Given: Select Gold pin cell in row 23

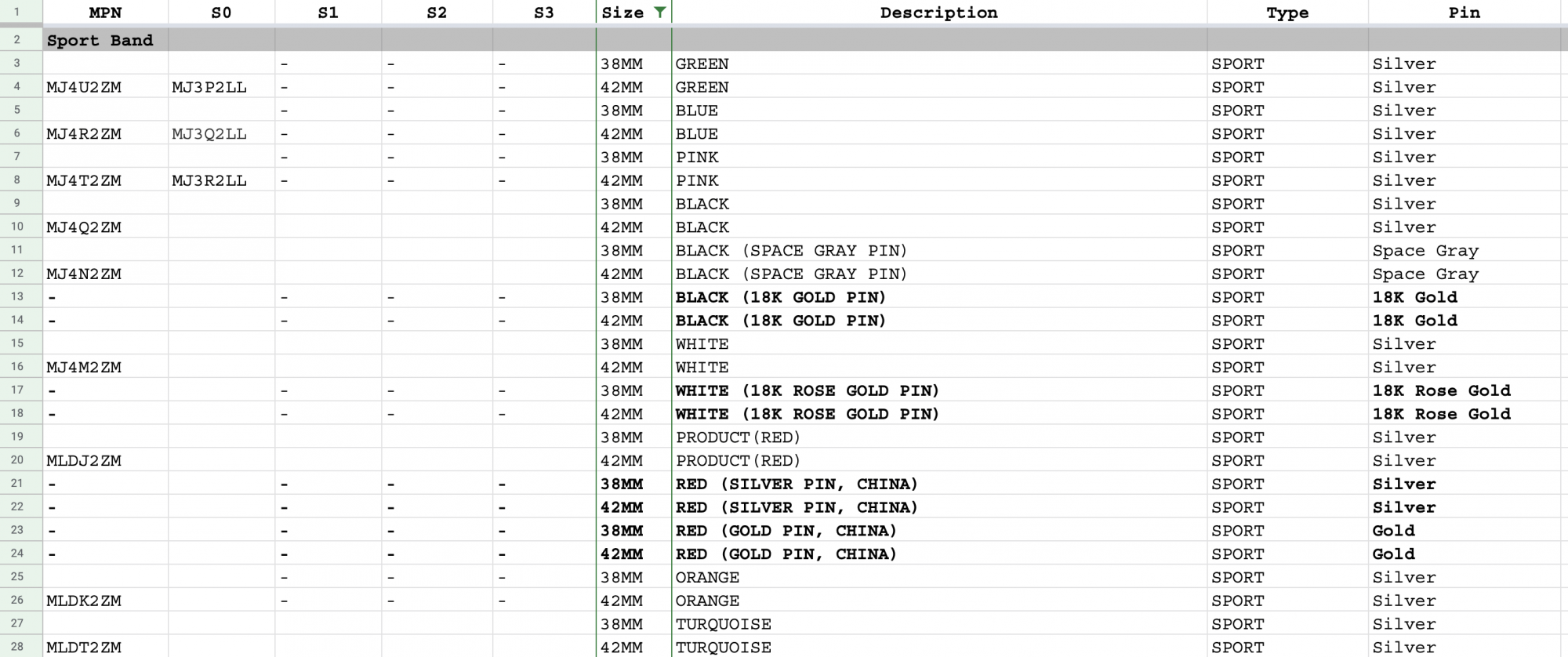Looking at the screenshot, I should point(1465,530).
